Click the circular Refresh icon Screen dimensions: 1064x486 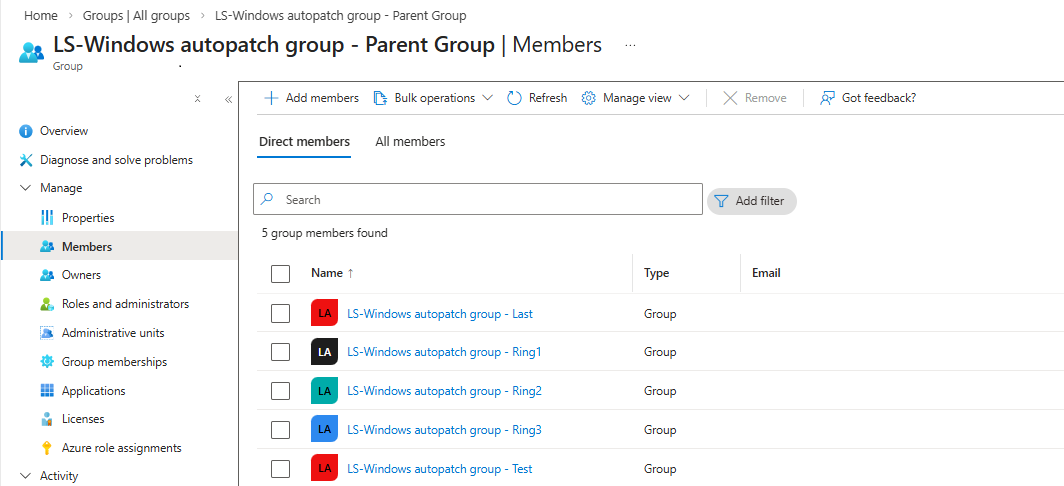pyautogui.click(x=514, y=98)
